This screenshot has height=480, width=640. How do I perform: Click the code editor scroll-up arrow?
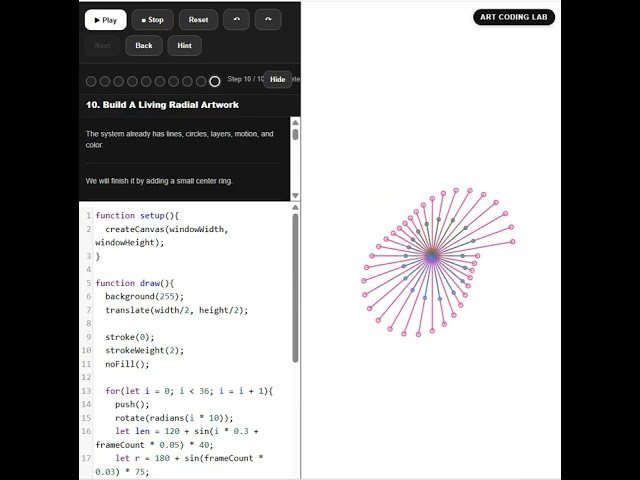tap(296, 207)
